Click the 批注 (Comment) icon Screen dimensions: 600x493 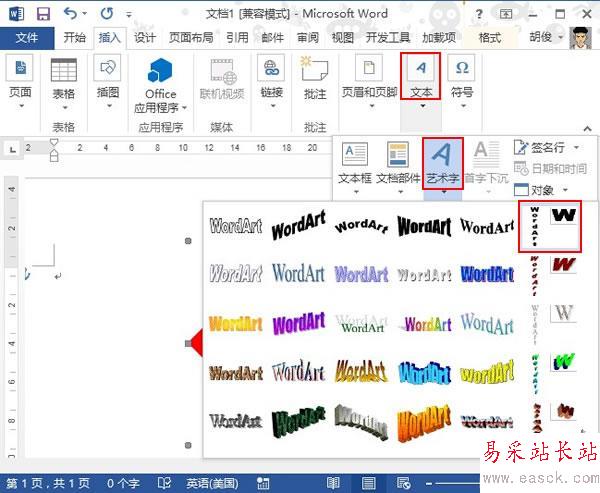[x=315, y=69]
